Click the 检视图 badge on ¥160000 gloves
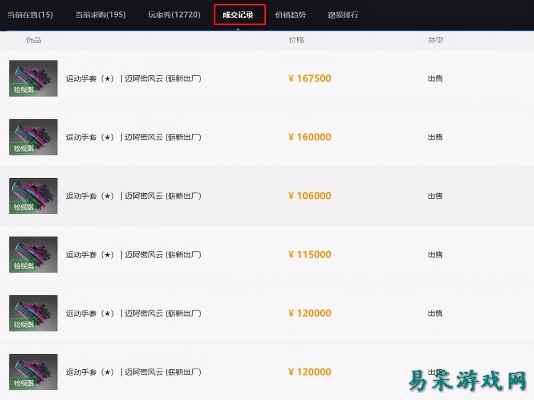Image resolution: width=534 pixels, height=400 pixels. coord(23,148)
